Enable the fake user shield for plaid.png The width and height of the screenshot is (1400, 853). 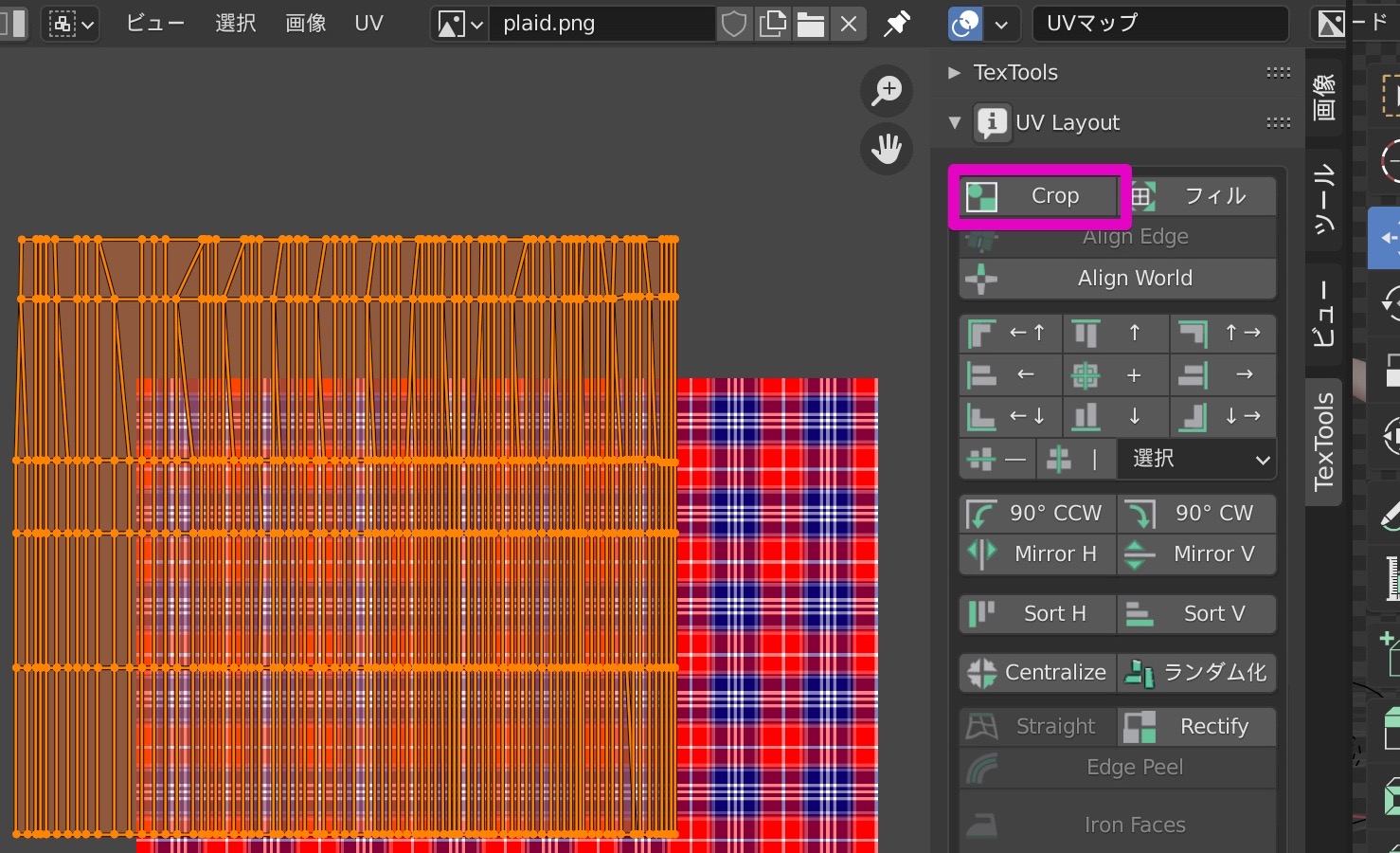(733, 24)
